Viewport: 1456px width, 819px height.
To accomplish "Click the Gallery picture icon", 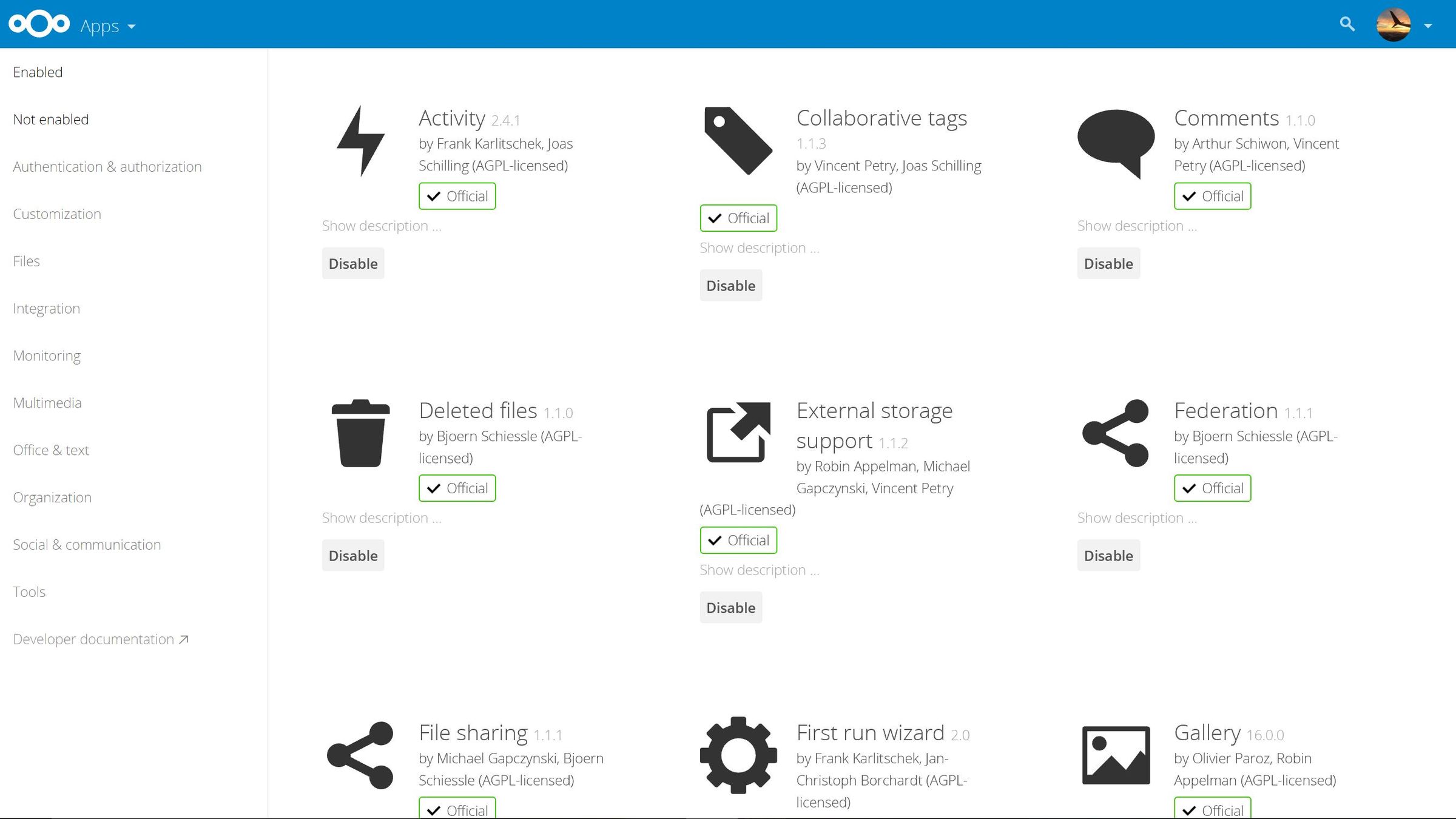I will coord(1115,755).
